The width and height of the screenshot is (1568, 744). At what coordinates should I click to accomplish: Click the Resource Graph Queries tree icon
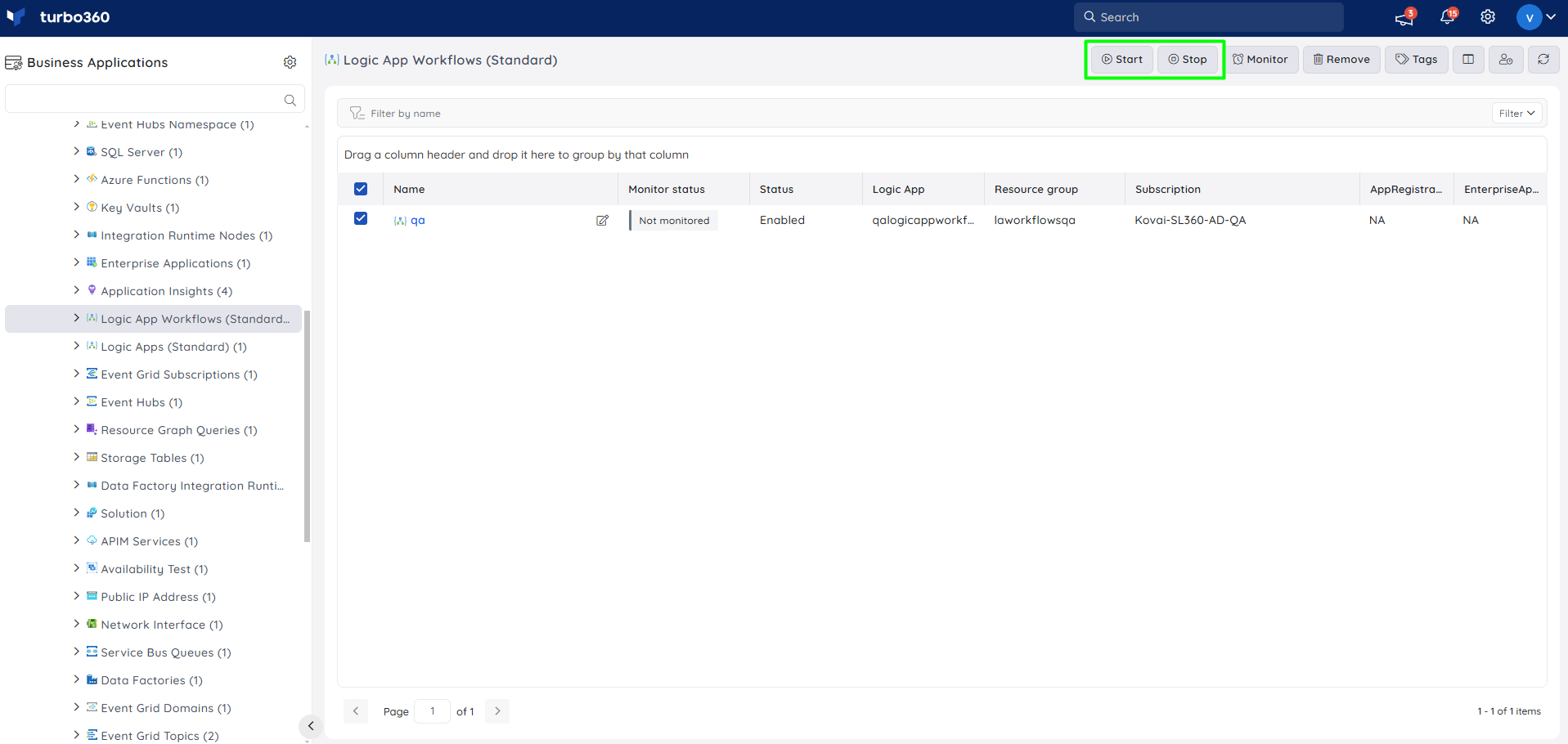92,429
